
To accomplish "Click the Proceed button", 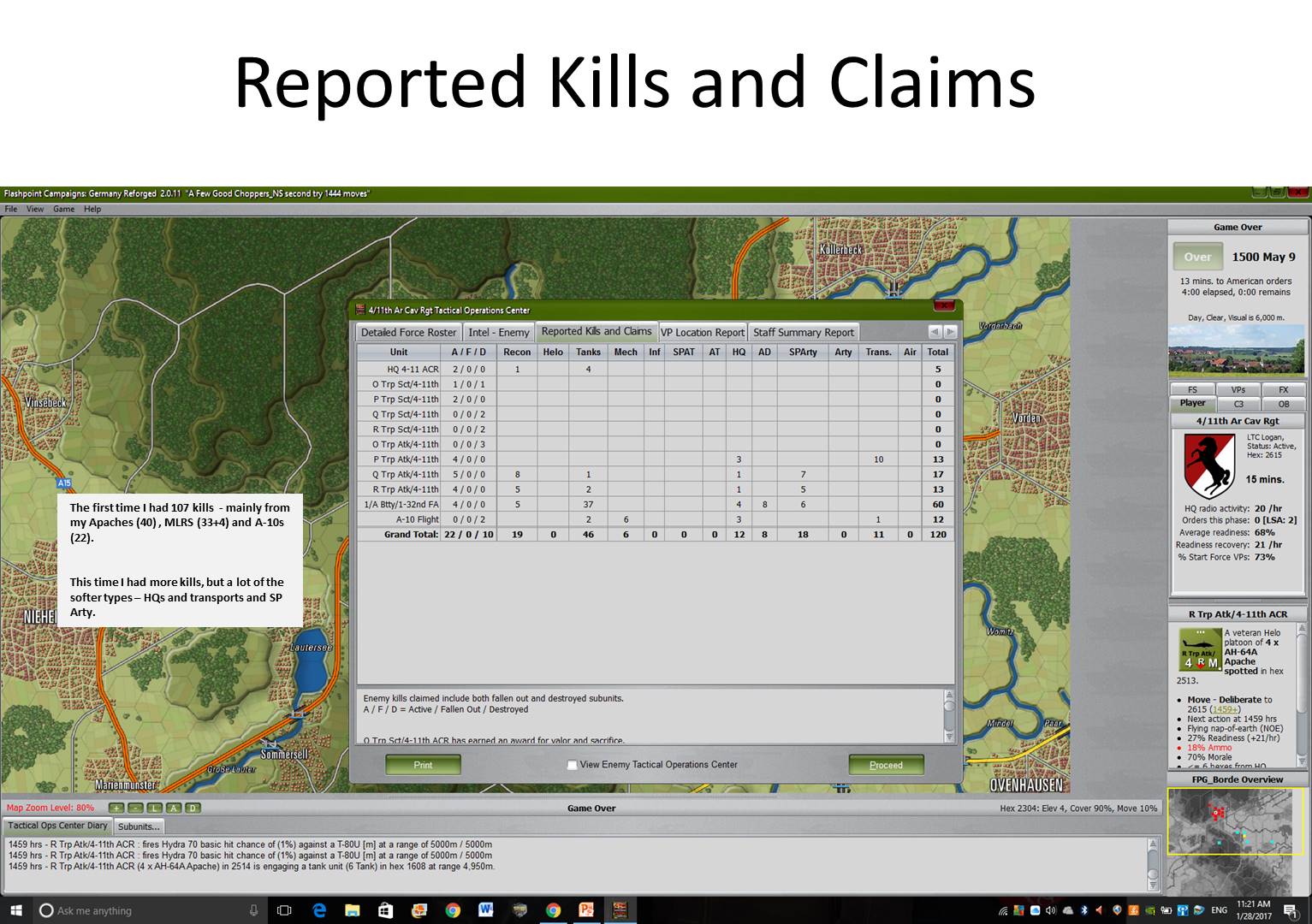I will (x=886, y=765).
